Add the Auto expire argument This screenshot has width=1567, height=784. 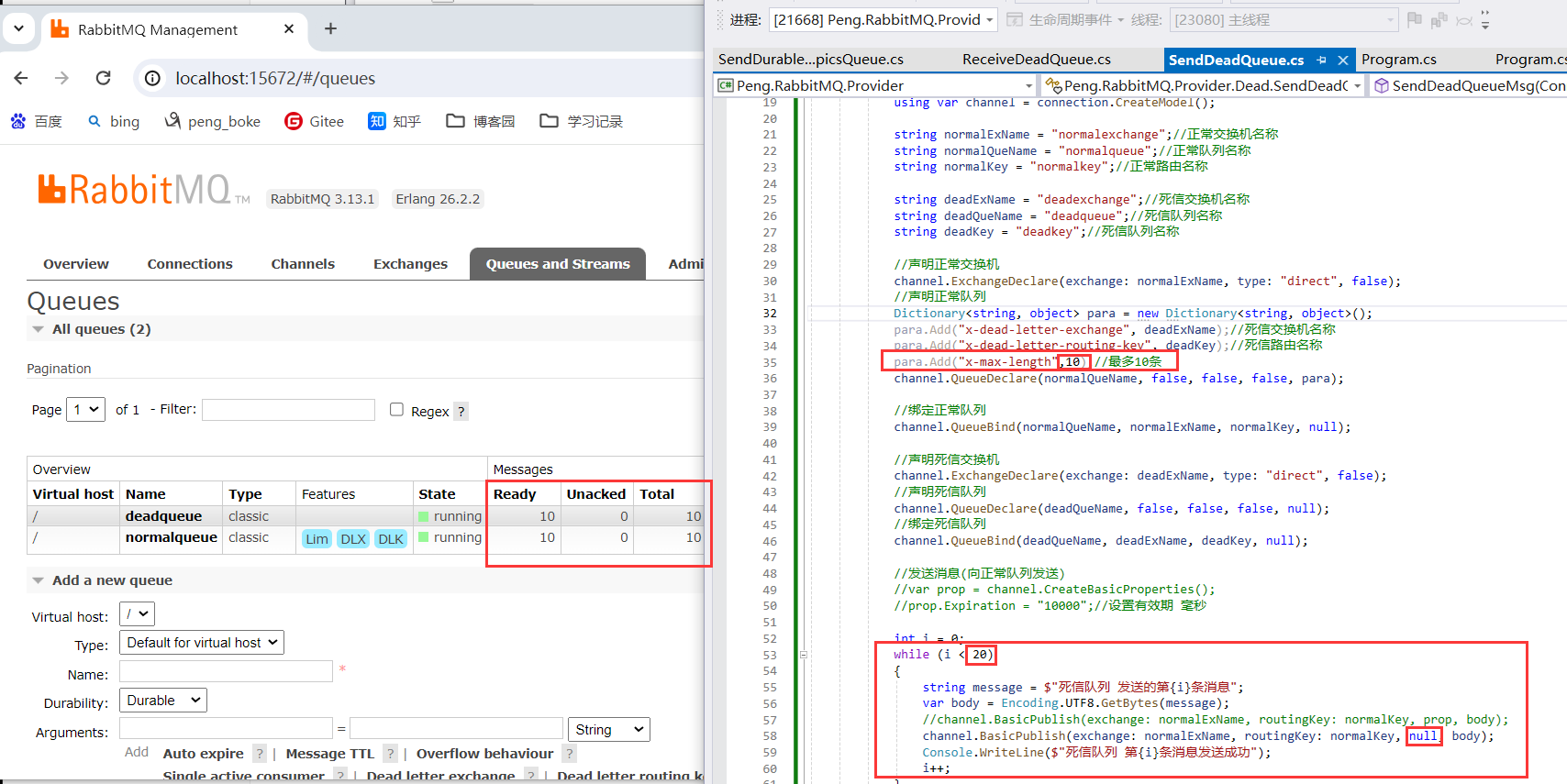[x=204, y=754]
